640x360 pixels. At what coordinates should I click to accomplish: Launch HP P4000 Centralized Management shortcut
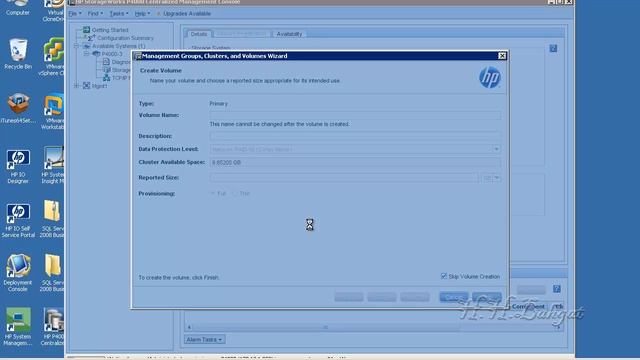click(53, 327)
